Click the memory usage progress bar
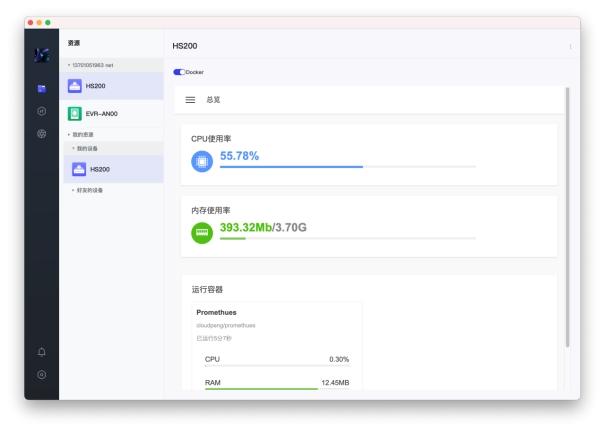Viewport: 605px width, 433px height. click(348, 238)
